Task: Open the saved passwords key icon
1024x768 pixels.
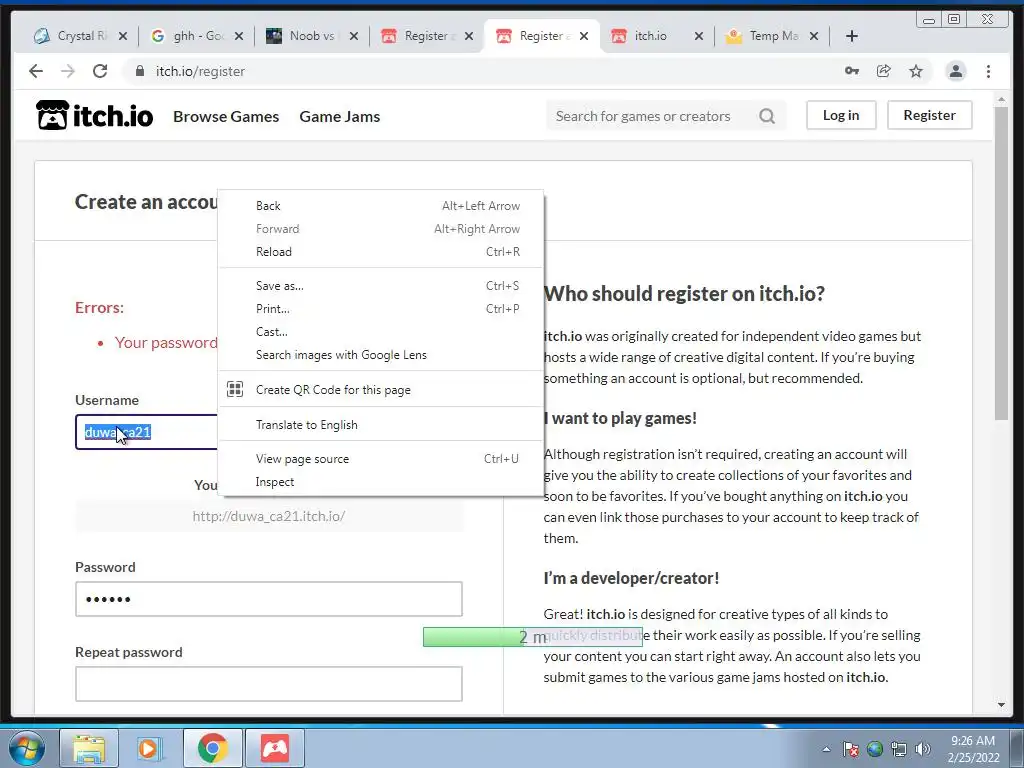Action: pos(852,71)
